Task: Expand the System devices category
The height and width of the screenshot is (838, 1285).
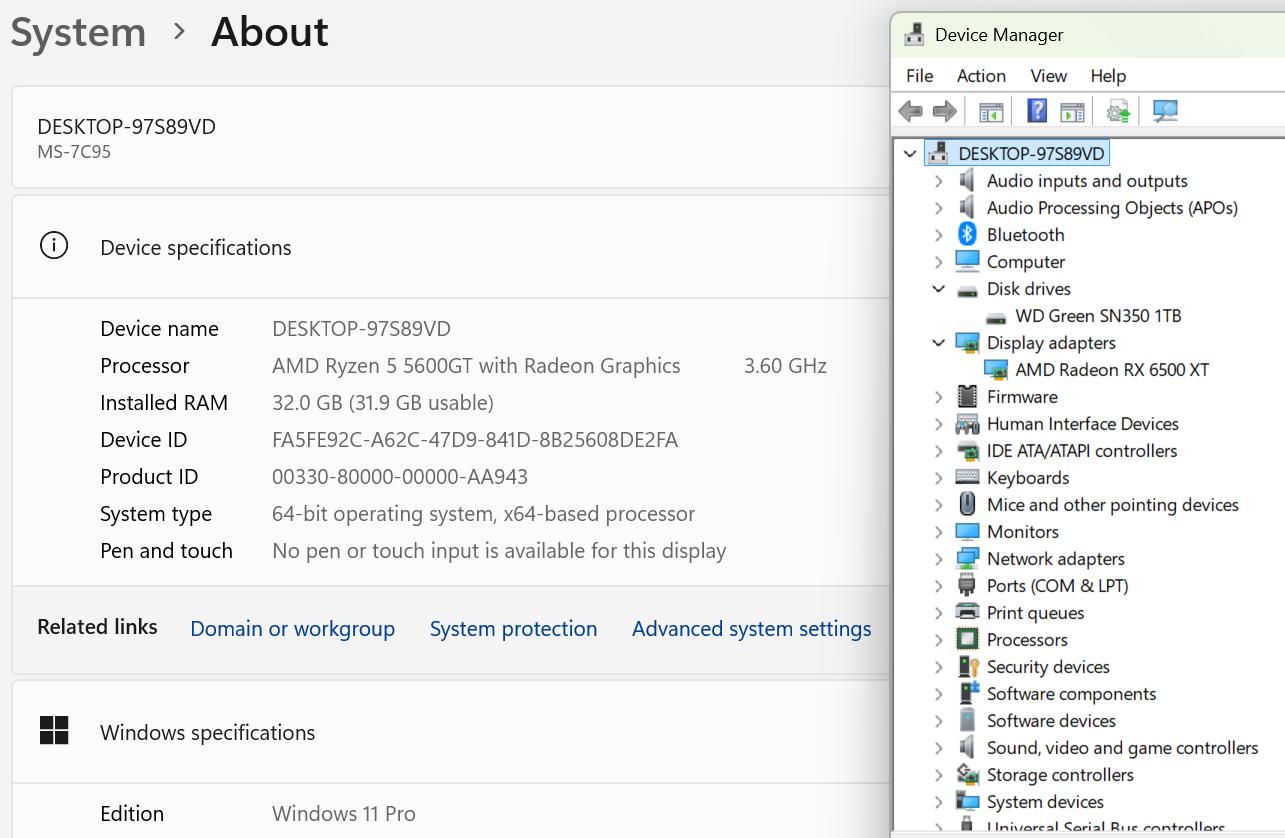Action: pyautogui.click(x=938, y=802)
